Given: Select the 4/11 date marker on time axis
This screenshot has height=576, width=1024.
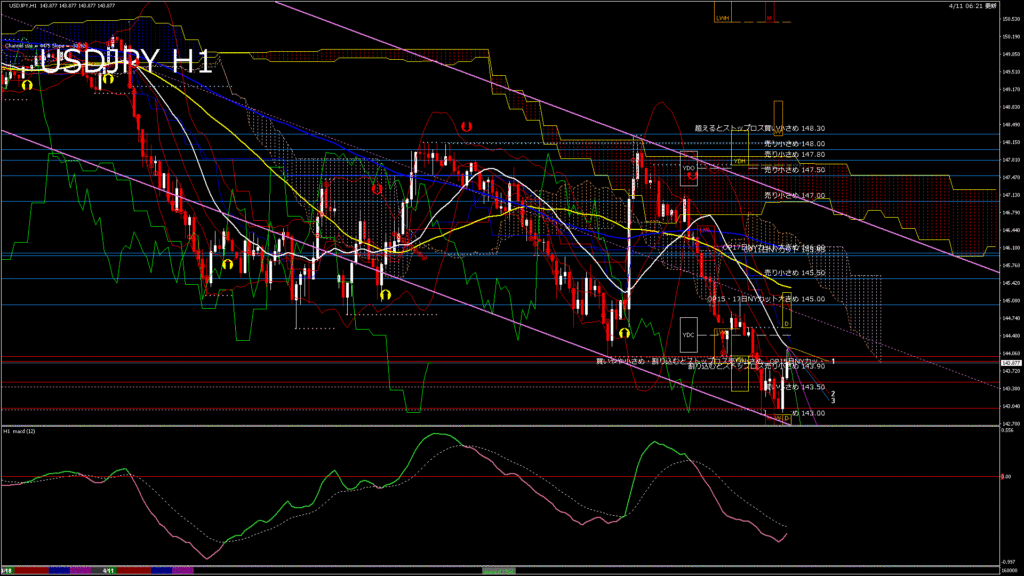Looking at the screenshot, I should point(109,570).
